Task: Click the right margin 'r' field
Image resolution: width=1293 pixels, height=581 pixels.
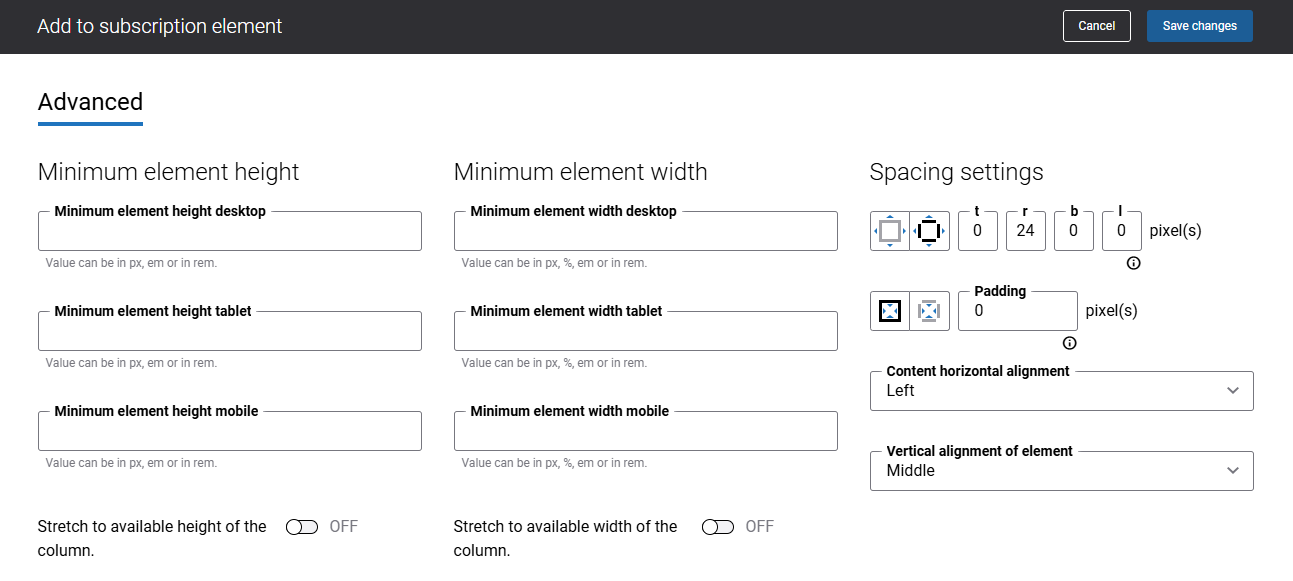Action: coord(1026,231)
